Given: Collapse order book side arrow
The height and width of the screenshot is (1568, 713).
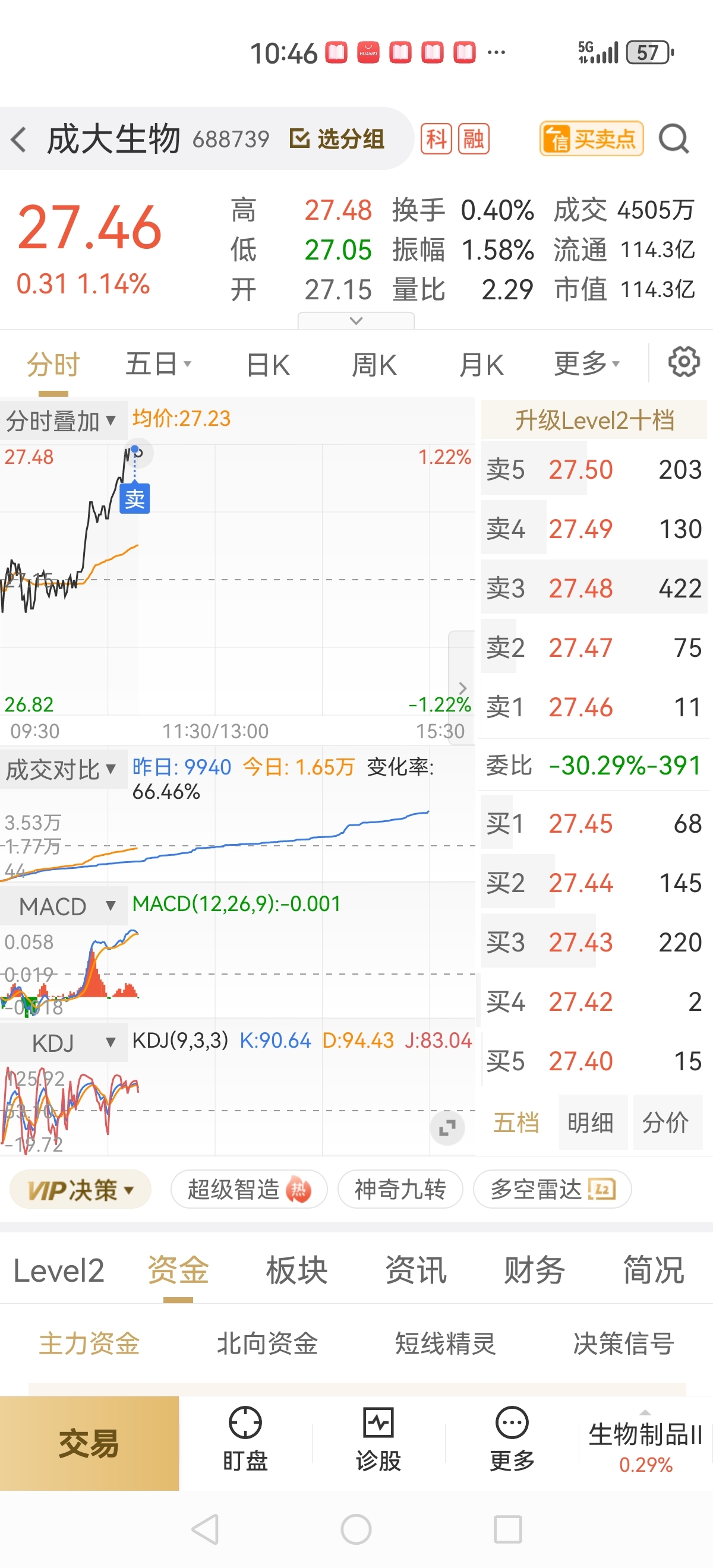Looking at the screenshot, I should click(x=462, y=688).
